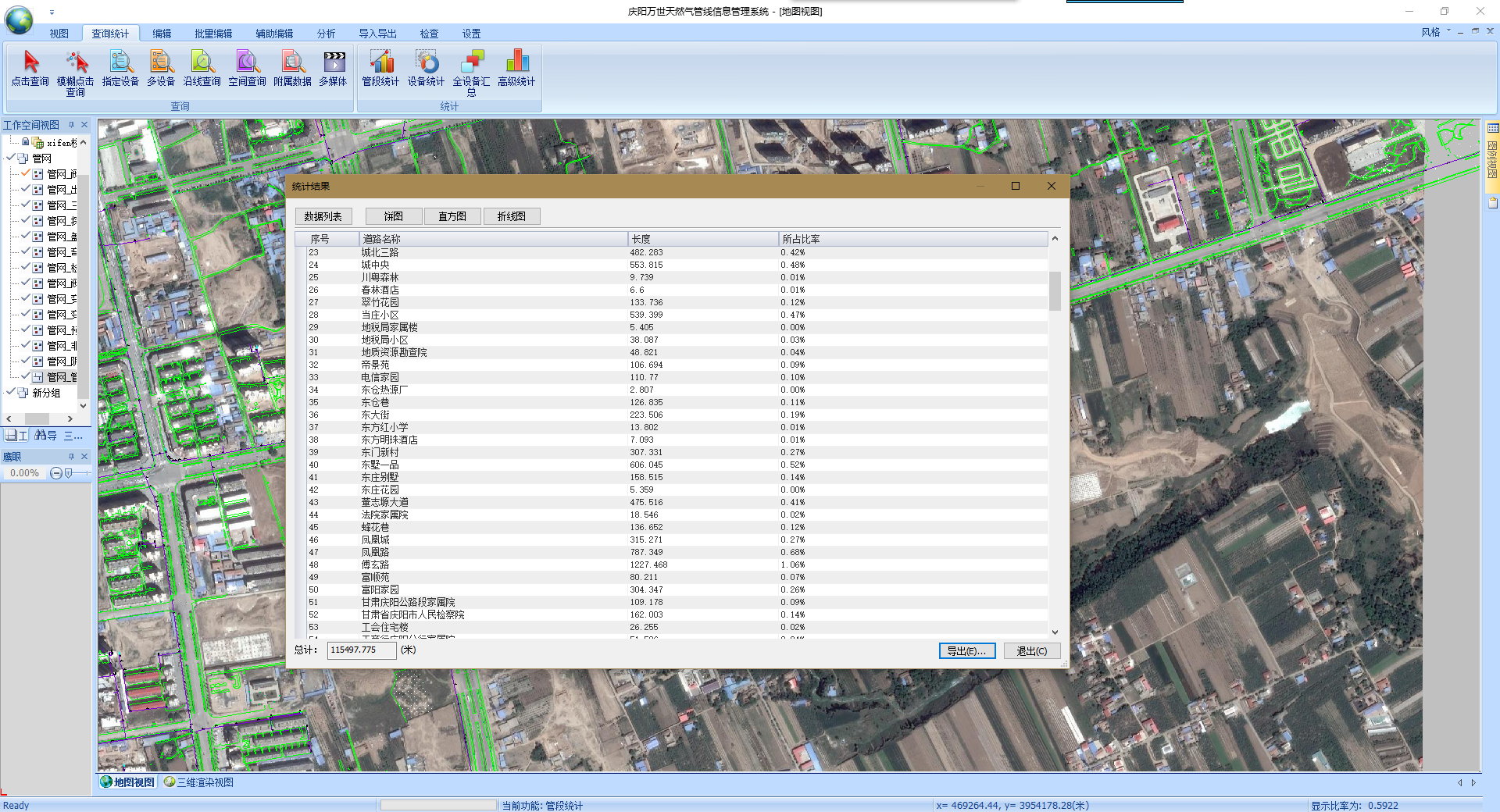Click the 导出(E)... button
The height and width of the screenshot is (812, 1500).
[x=966, y=651]
